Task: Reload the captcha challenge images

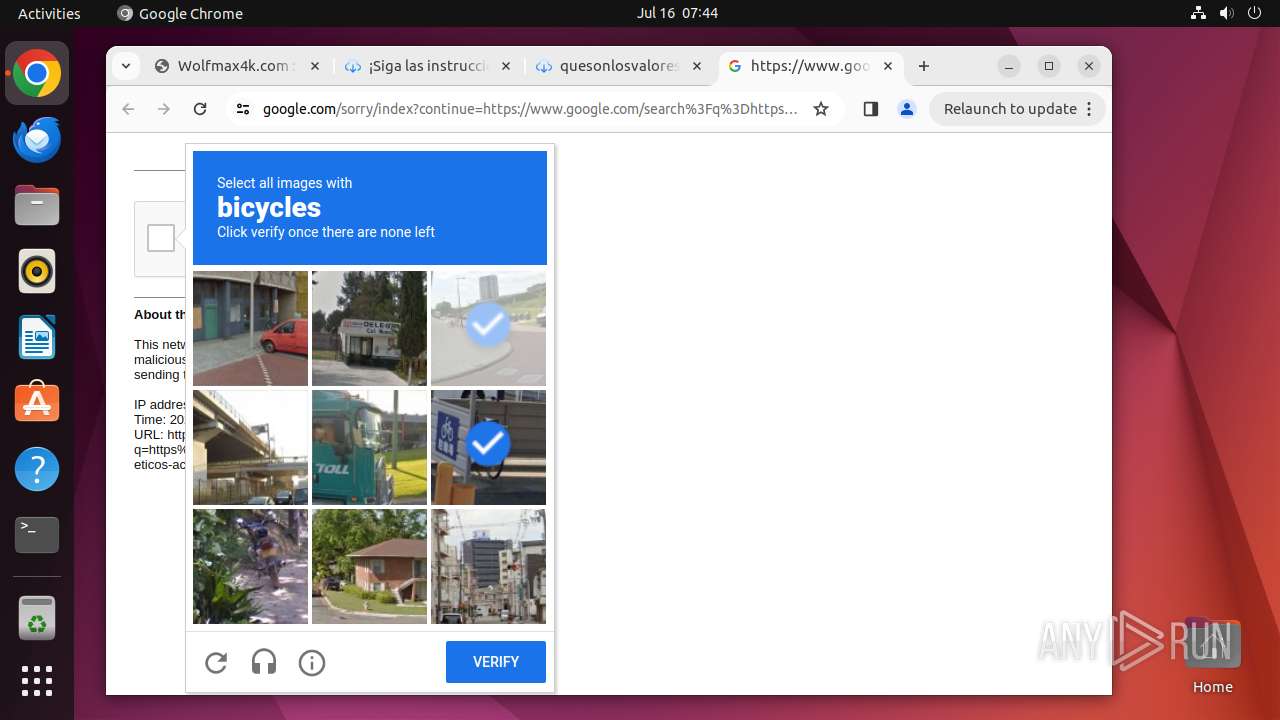Action: [x=216, y=662]
